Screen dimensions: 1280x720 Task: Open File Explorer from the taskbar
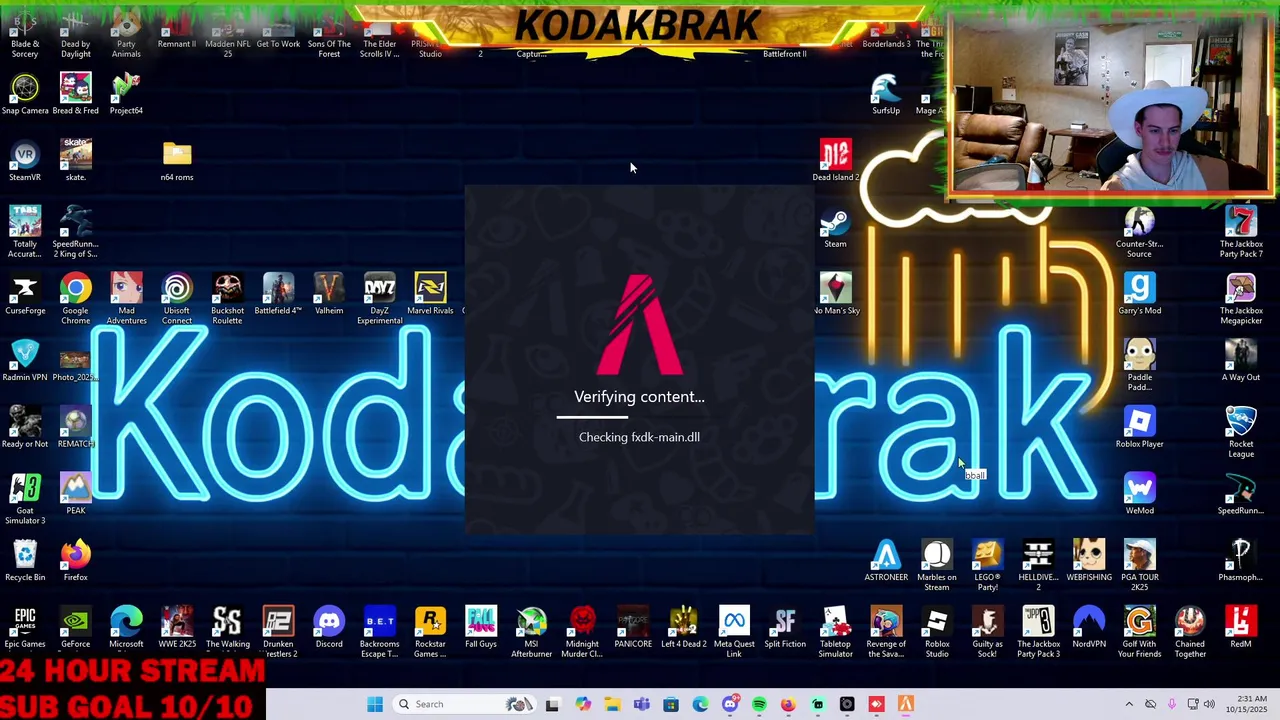tap(612, 704)
